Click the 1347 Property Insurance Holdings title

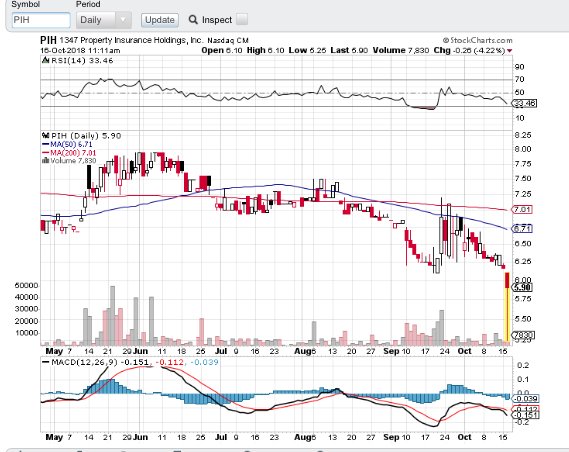point(131,40)
